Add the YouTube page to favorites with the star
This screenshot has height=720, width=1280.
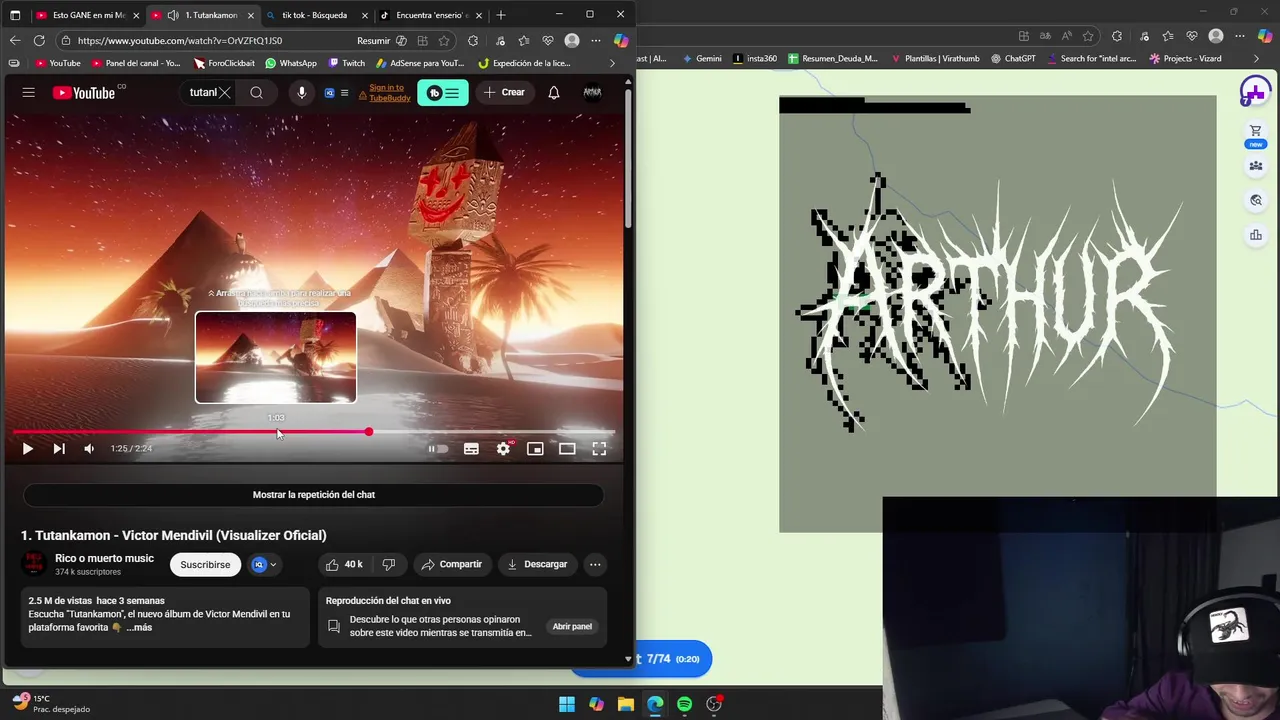444,41
